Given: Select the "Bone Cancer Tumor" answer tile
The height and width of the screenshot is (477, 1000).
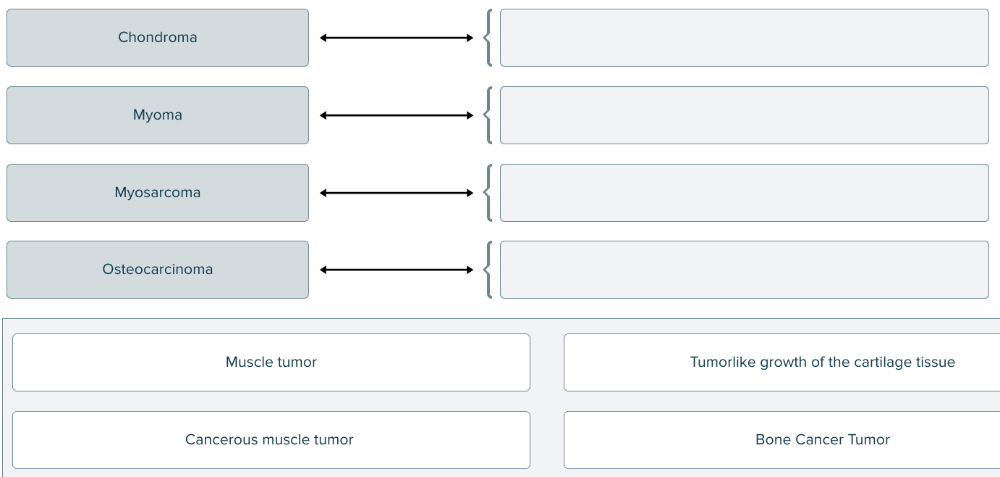Looking at the screenshot, I should pyautogui.click(x=782, y=440).
